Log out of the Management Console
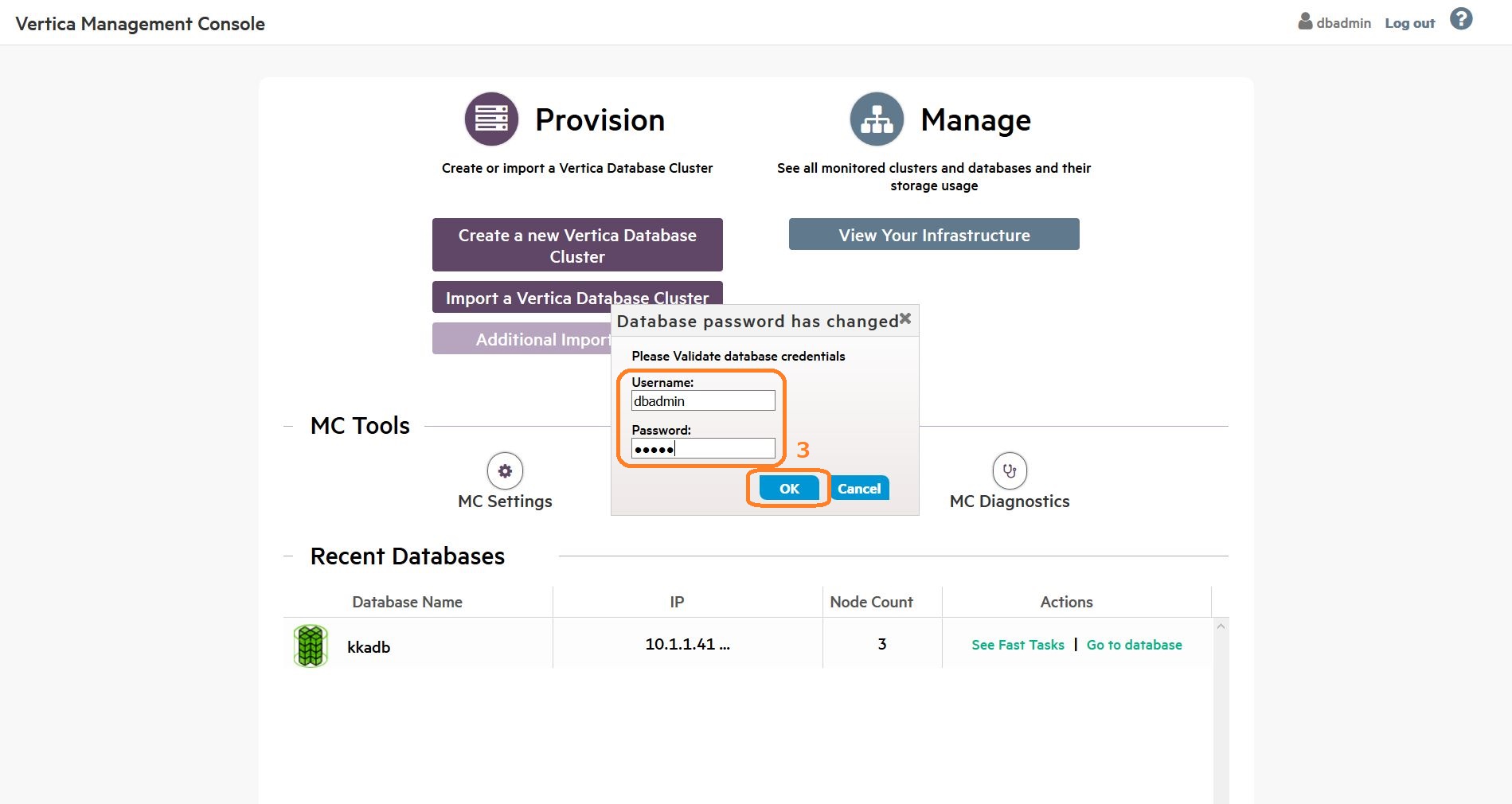The width and height of the screenshot is (1512, 804). click(1409, 24)
